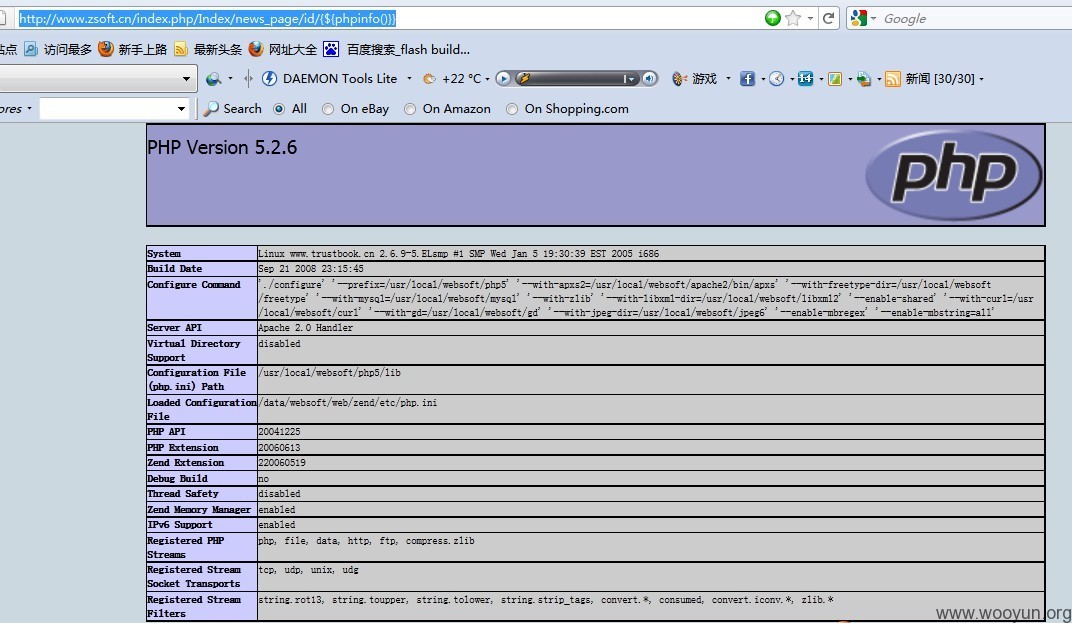Expand the 新闻 dropdown arrow
The width and height of the screenshot is (1072, 623).
[x=981, y=79]
